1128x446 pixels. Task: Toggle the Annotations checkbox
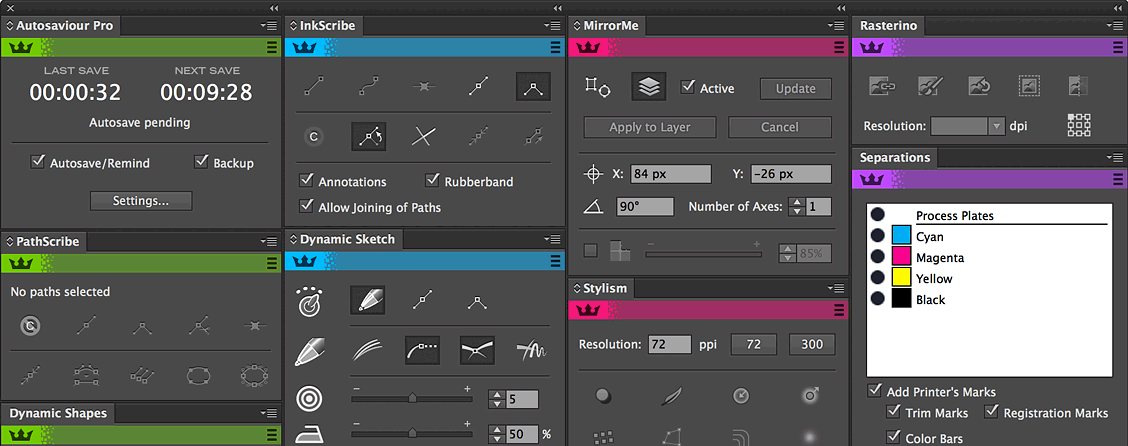click(306, 181)
